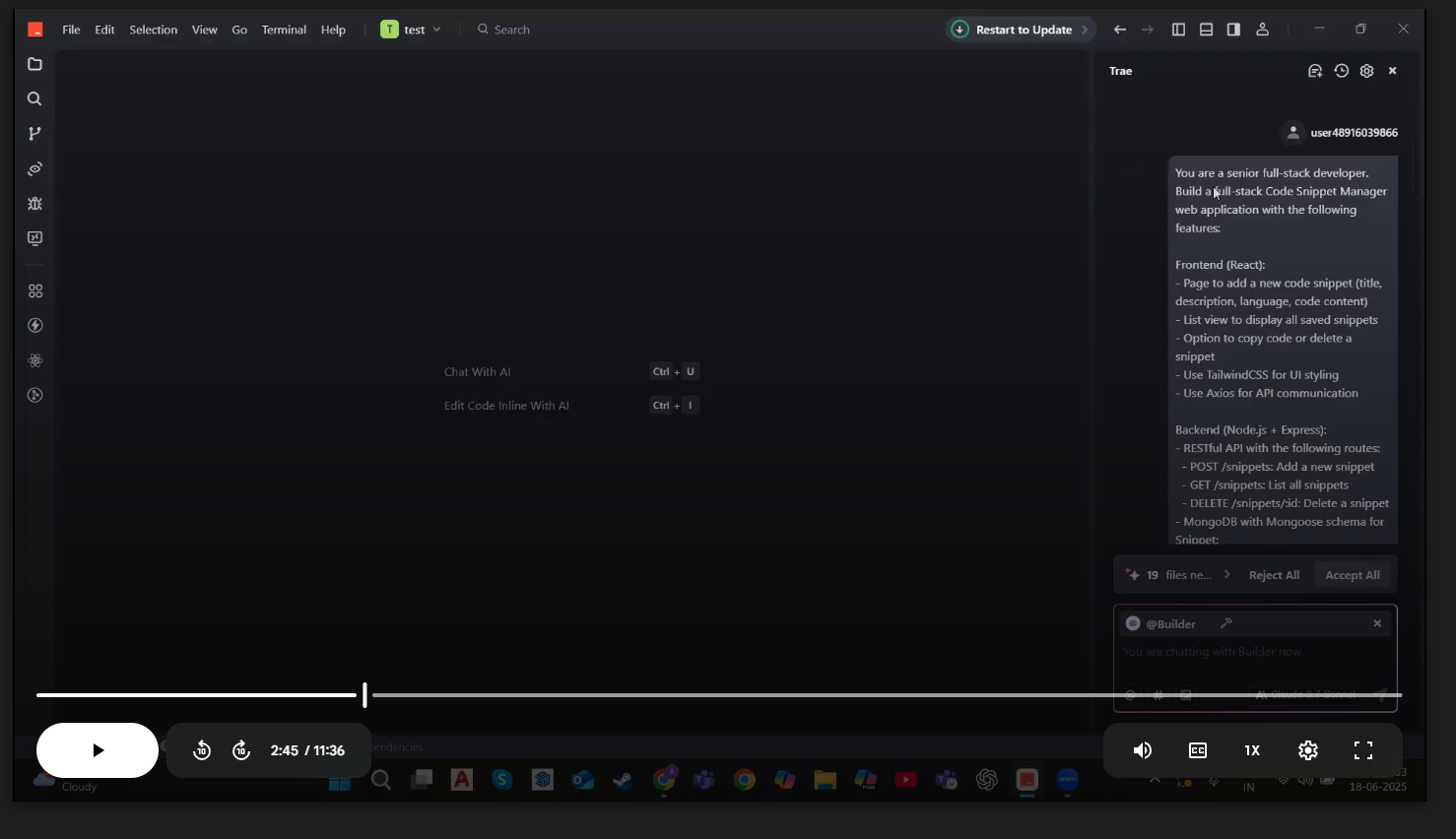Toggle the primary sidebar layout button
The width and height of the screenshot is (1456, 839).
(1178, 30)
